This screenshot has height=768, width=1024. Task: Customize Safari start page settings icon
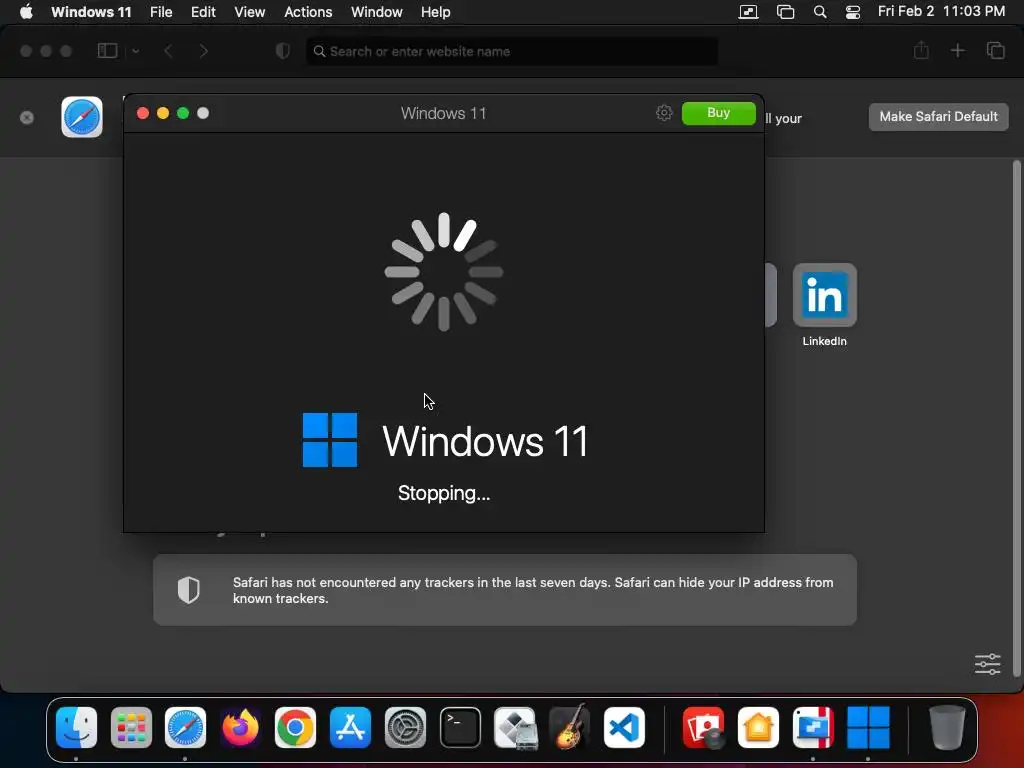pos(987,664)
